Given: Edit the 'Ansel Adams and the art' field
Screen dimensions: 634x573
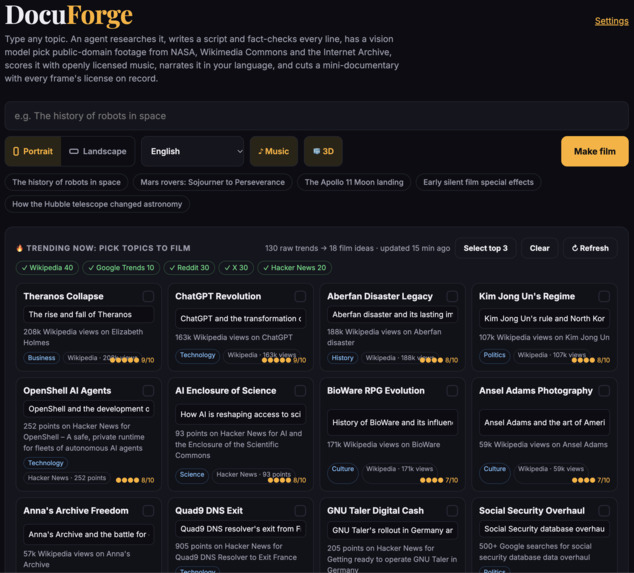Looking at the screenshot, I should pyautogui.click(x=544, y=423).
